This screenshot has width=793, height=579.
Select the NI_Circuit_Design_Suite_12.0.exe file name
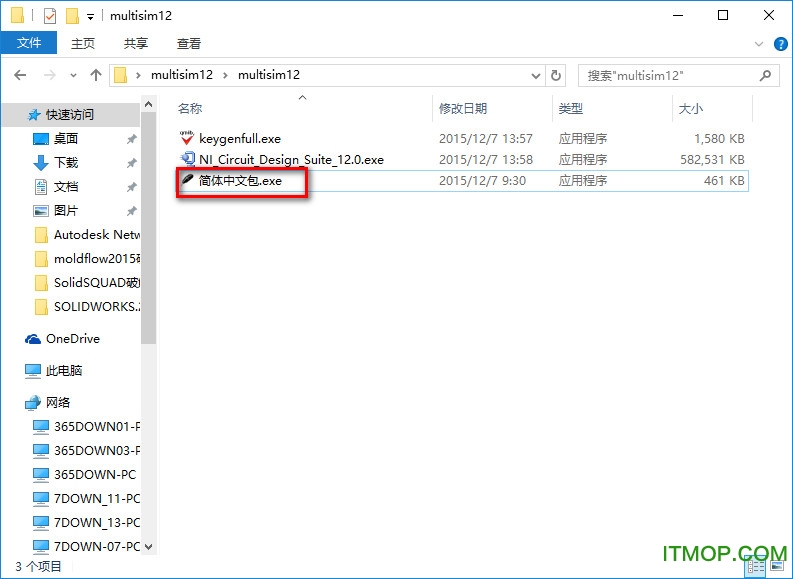tap(291, 160)
